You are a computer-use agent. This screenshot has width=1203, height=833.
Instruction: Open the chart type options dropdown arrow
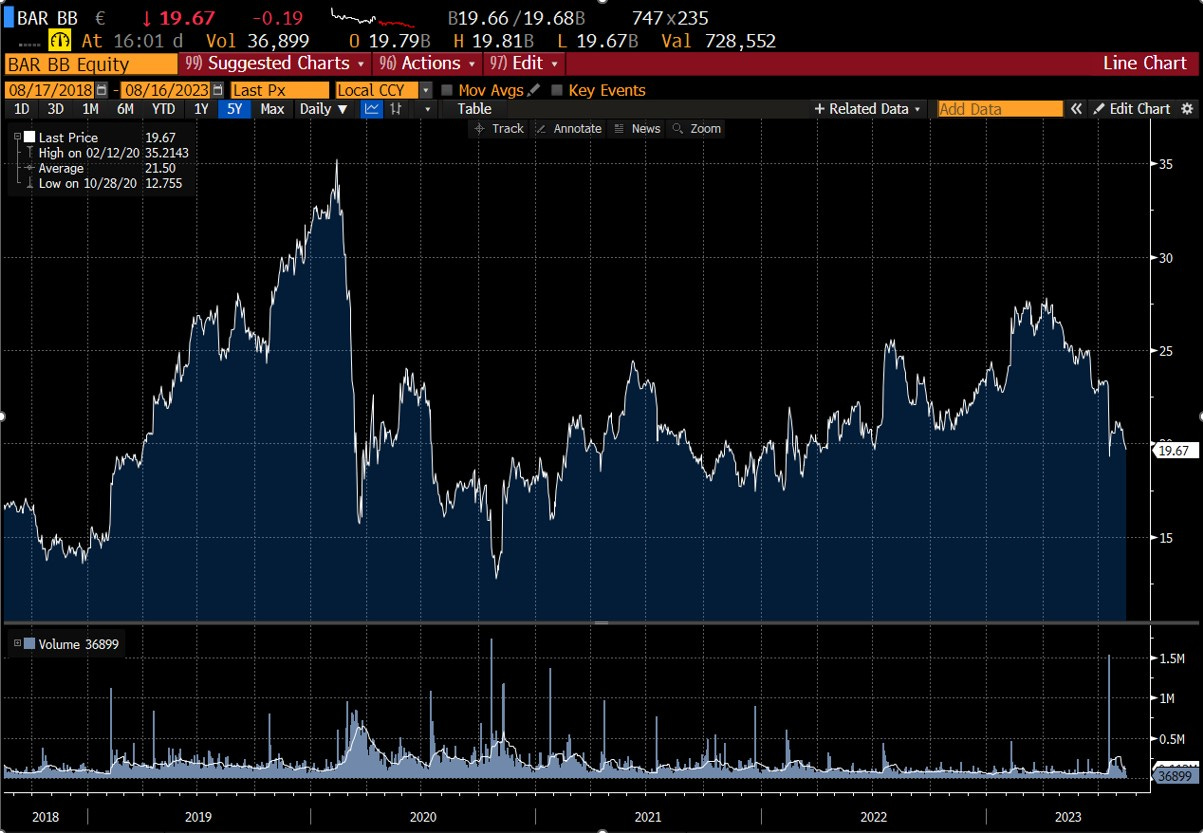(x=427, y=109)
